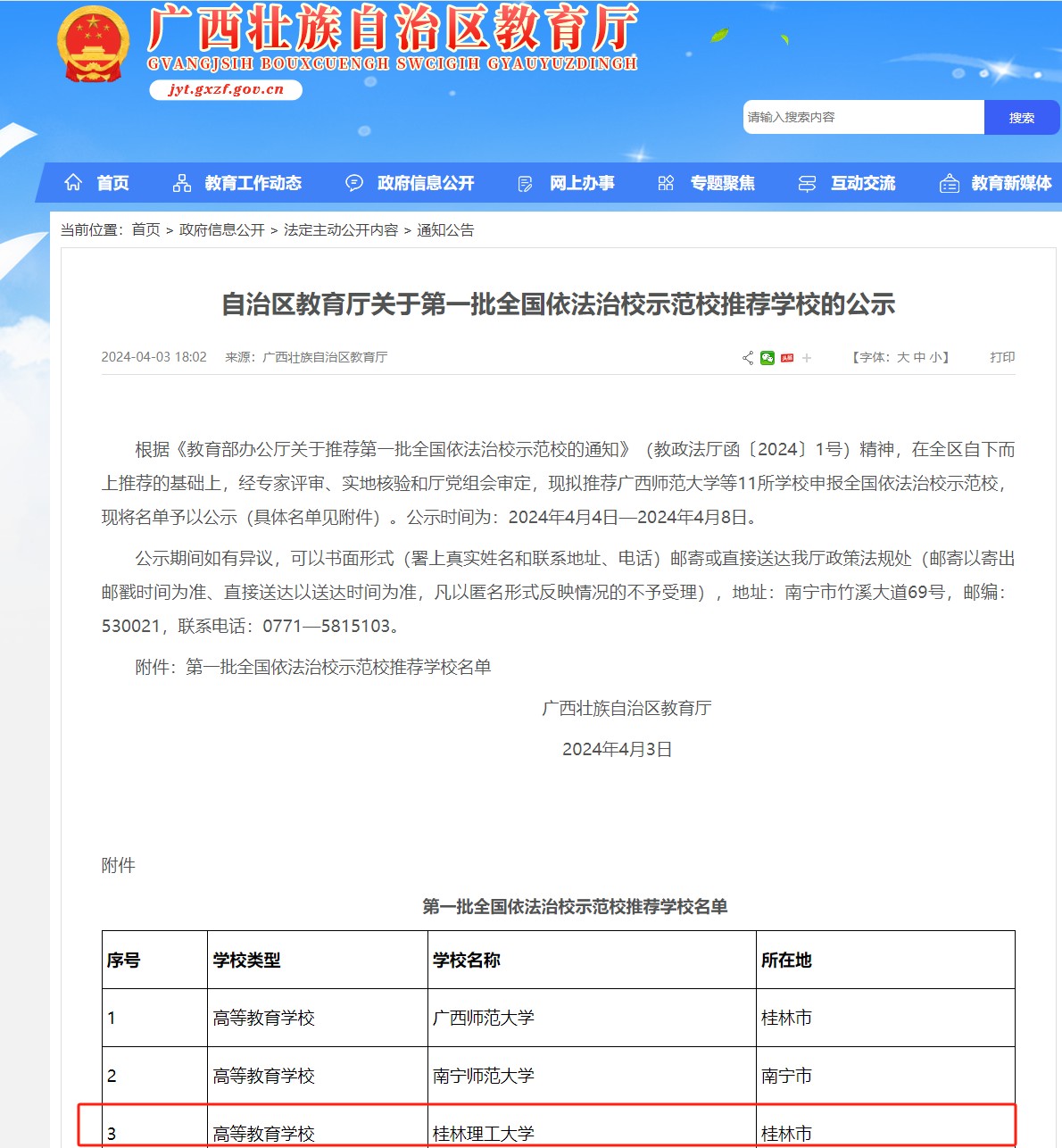Click the 教育新媒体 icon
This screenshot has height=1148, width=1062.
[949, 184]
